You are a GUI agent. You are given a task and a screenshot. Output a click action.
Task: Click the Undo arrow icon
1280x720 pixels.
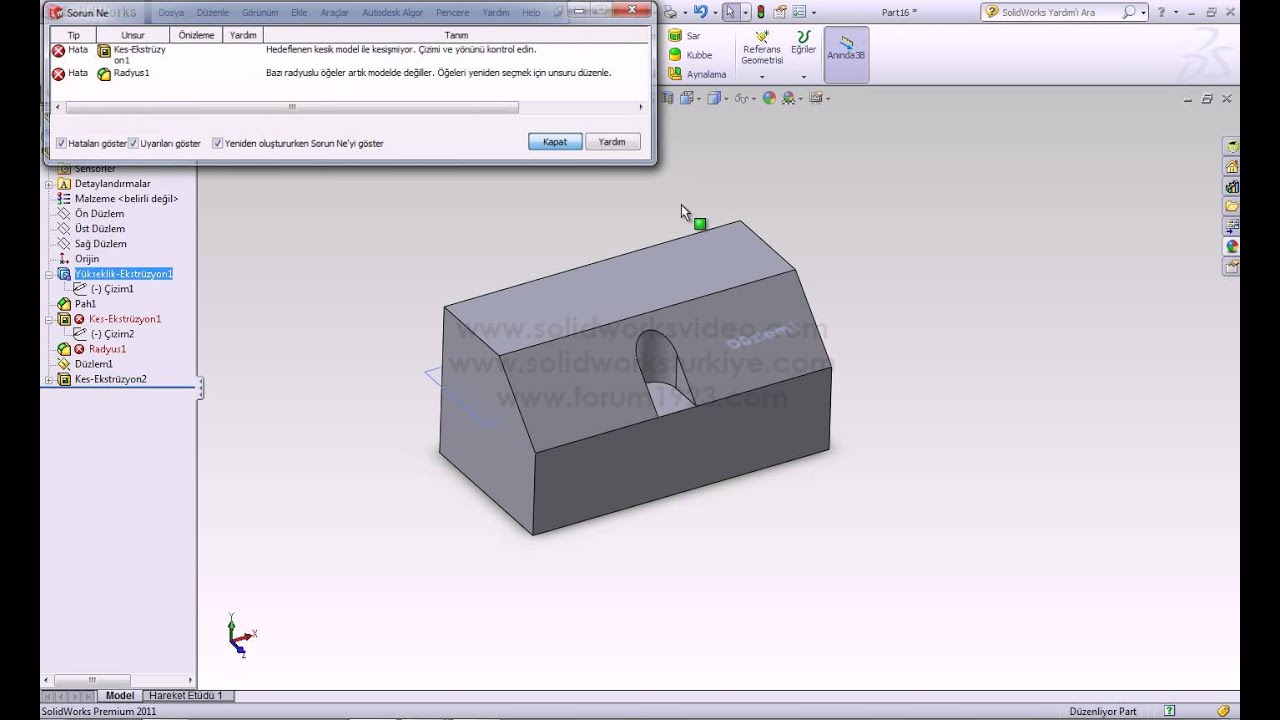tap(701, 12)
